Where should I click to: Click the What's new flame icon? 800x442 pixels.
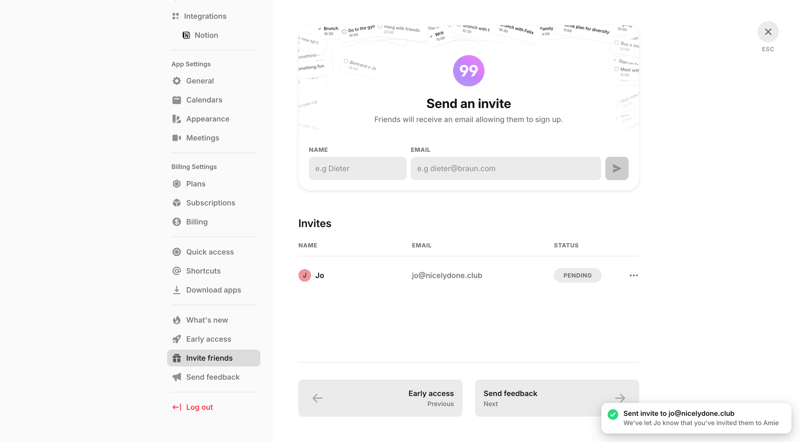pos(177,320)
